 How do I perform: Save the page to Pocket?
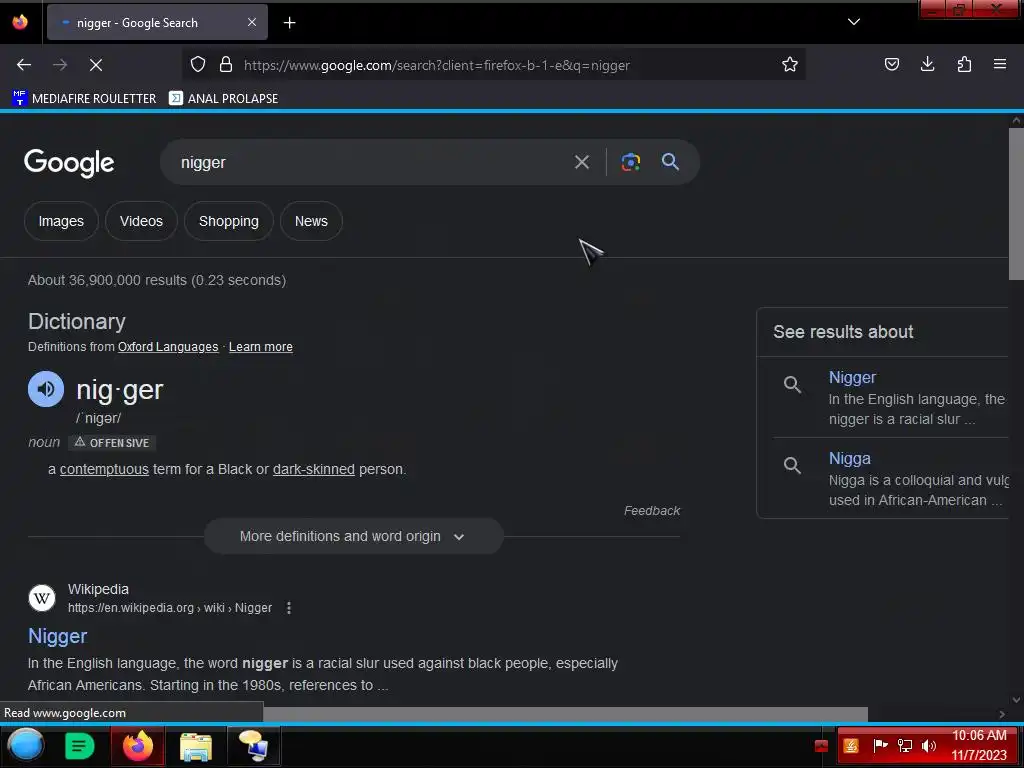tap(891, 64)
